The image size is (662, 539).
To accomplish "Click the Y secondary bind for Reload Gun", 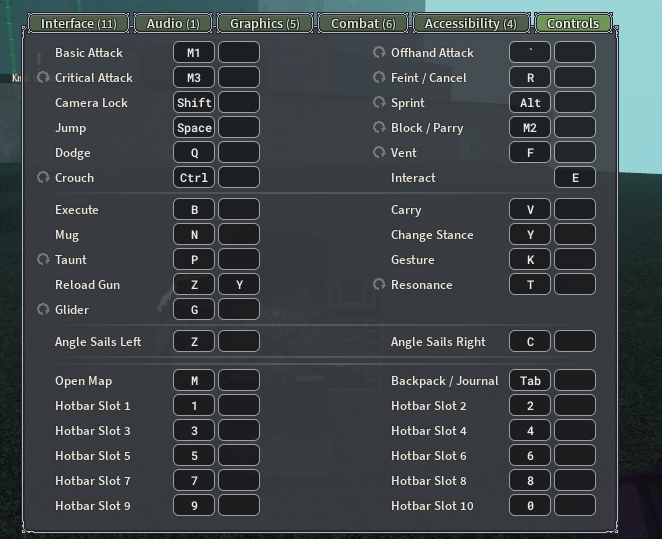I will [x=239, y=285].
